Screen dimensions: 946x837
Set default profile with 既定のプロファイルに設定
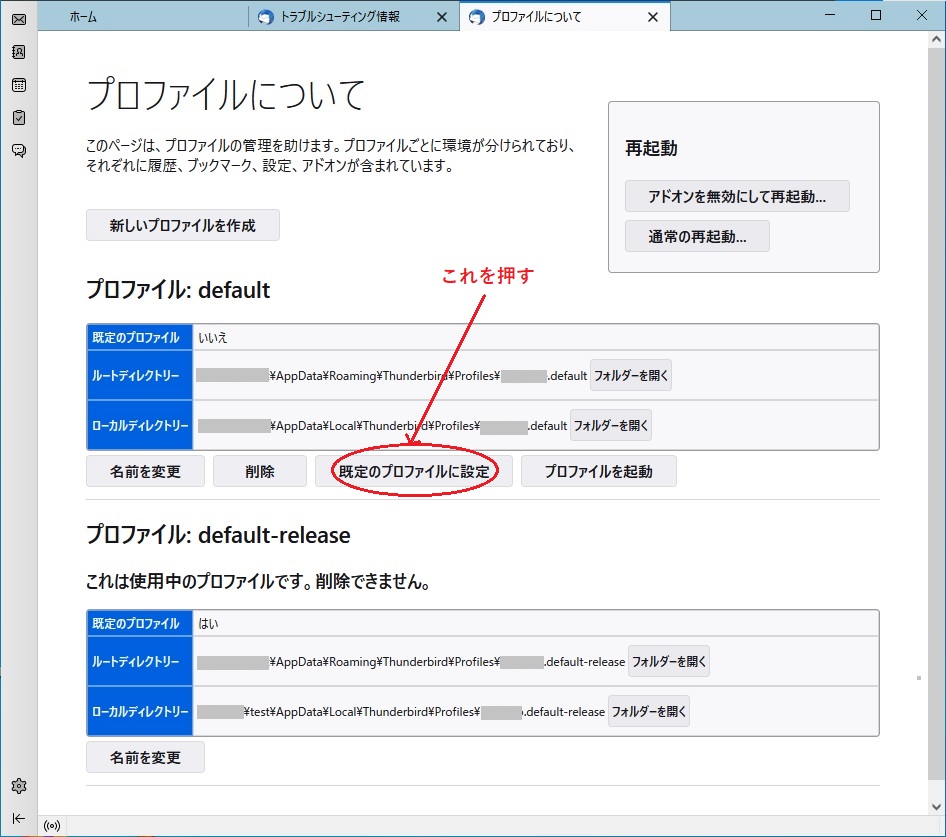[x=413, y=472]
